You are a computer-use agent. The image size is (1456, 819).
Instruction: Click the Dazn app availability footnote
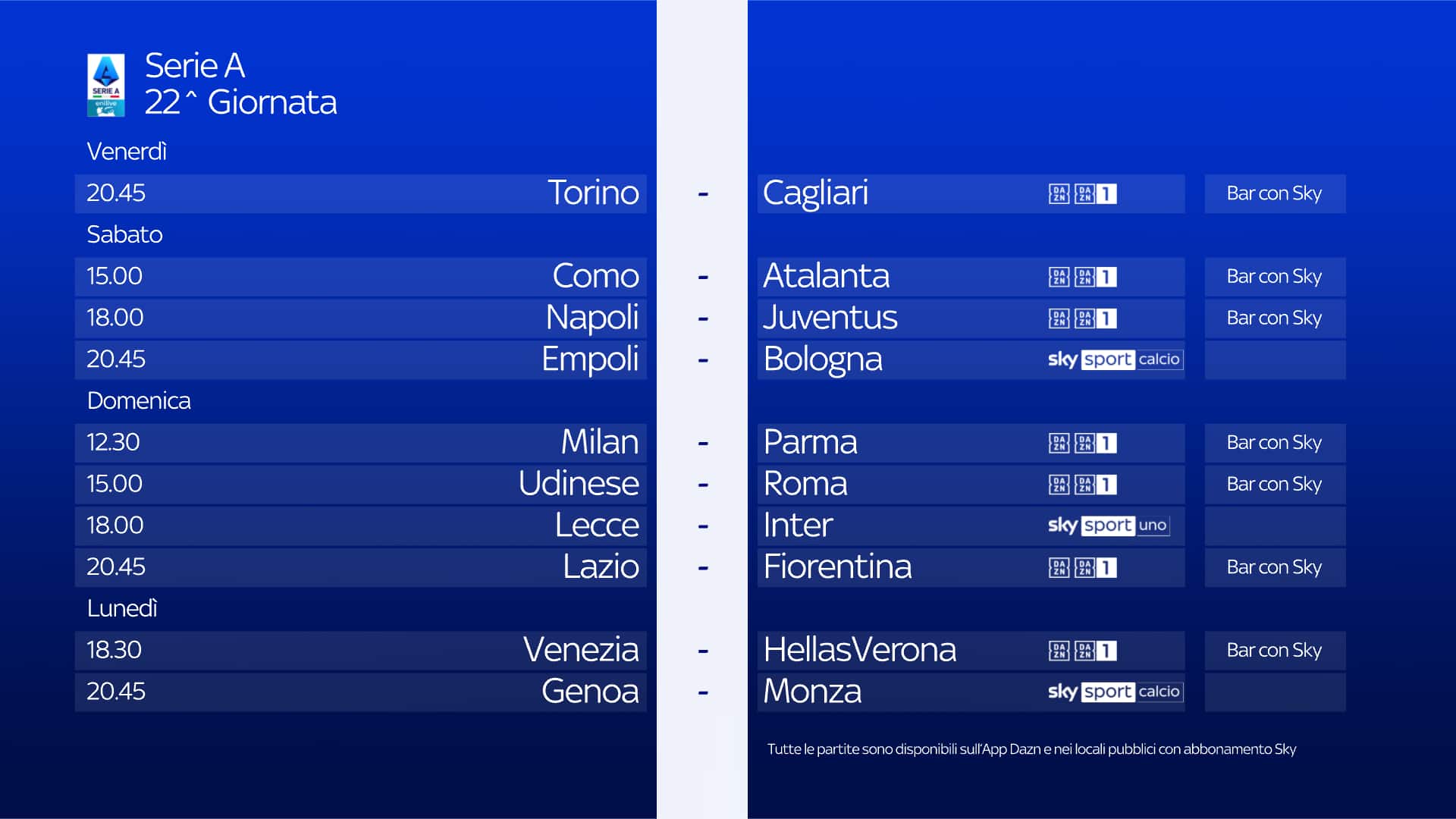(x=1031, y=749)
